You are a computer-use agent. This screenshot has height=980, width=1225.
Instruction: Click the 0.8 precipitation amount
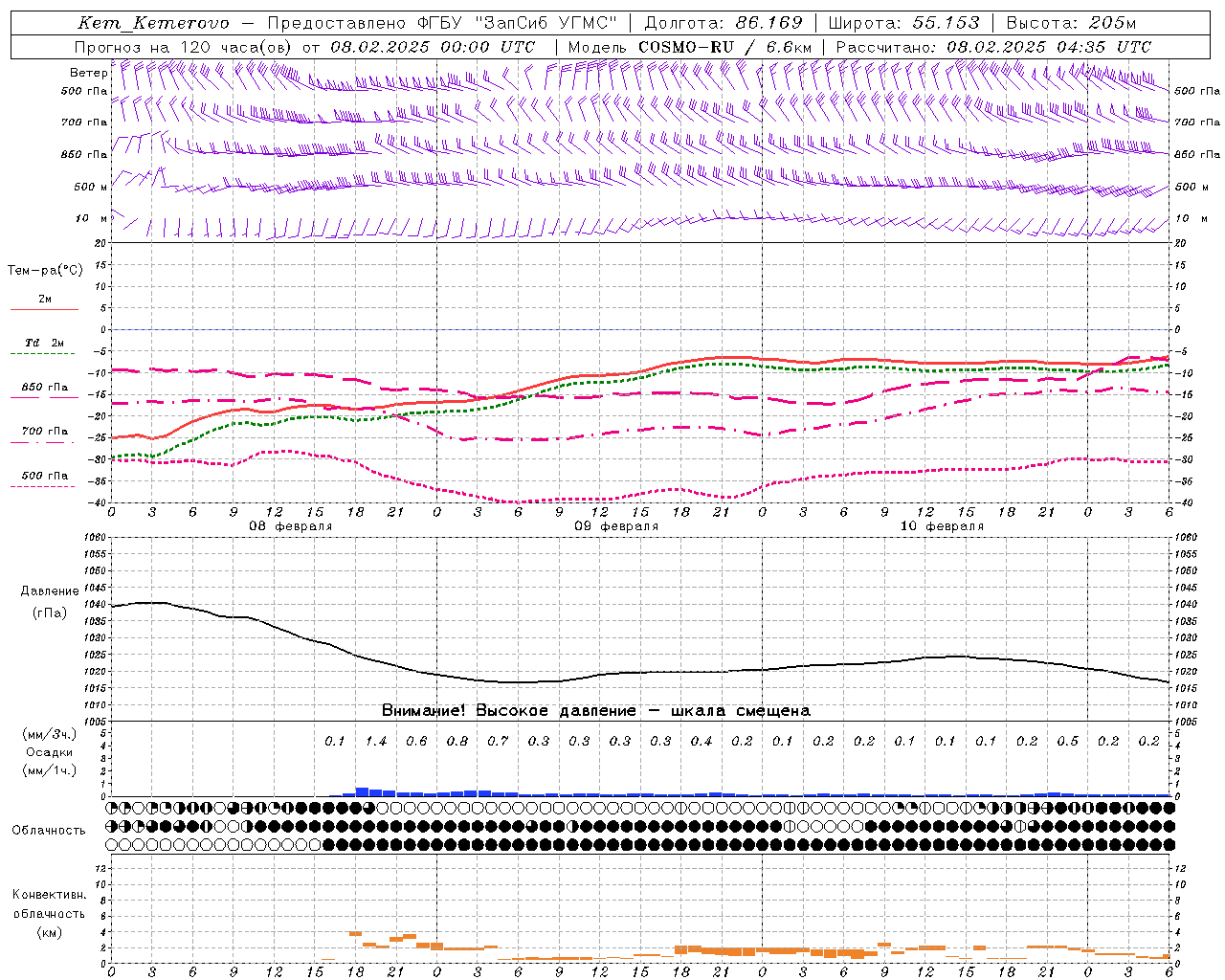click(x=457, y=741)
